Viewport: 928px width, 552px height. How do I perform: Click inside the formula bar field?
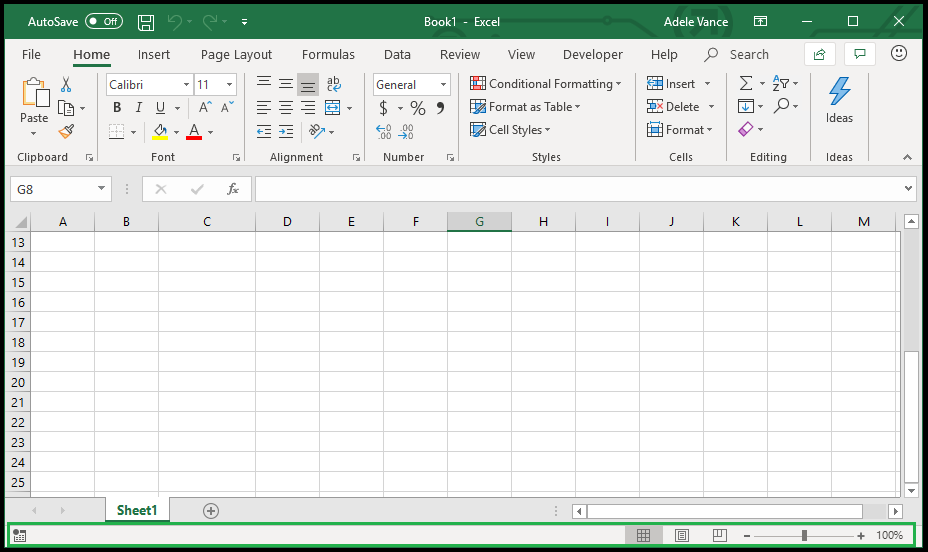(x=580, y=189)
